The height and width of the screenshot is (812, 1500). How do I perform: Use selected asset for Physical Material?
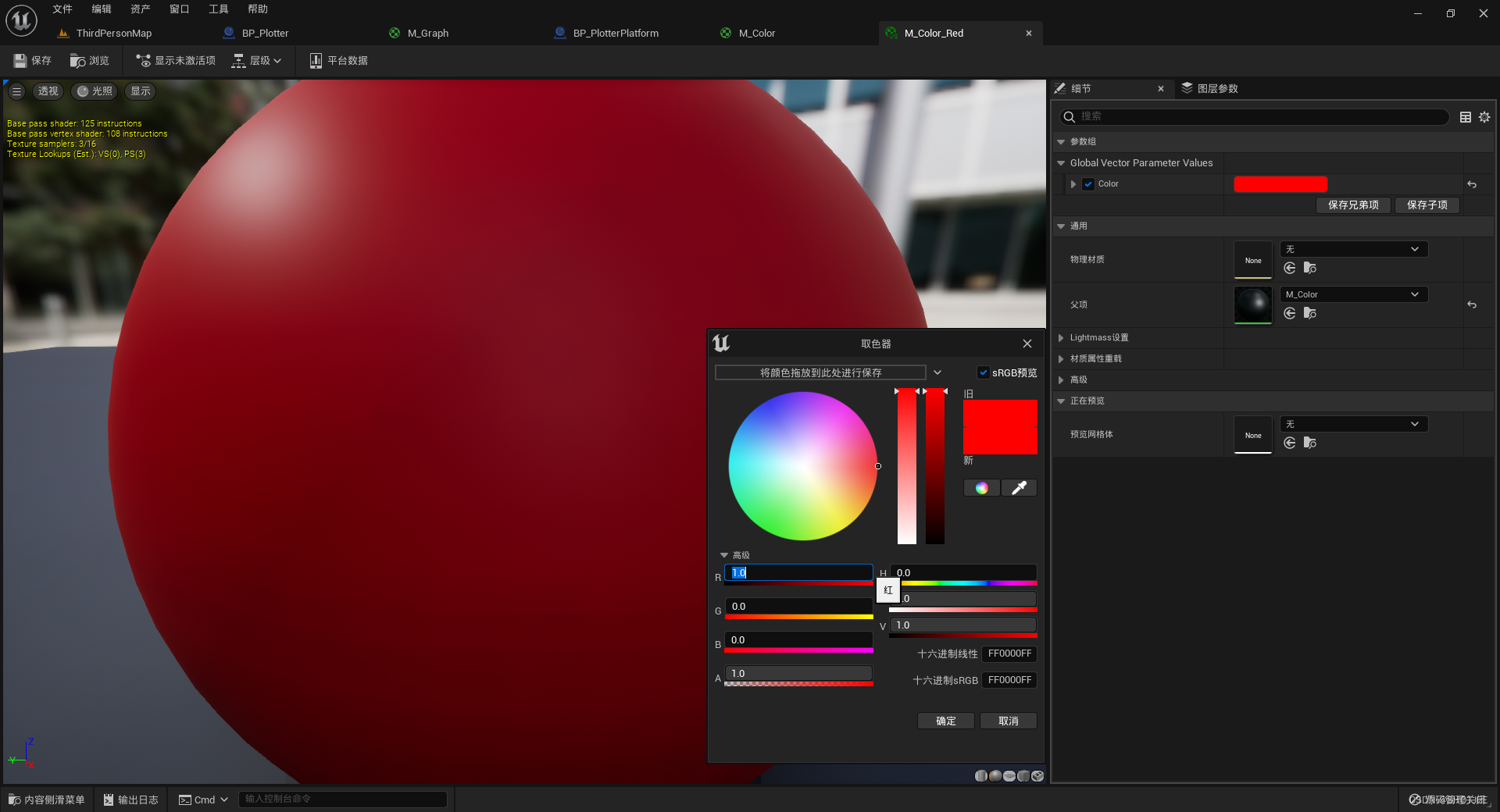coord(1290,268)
